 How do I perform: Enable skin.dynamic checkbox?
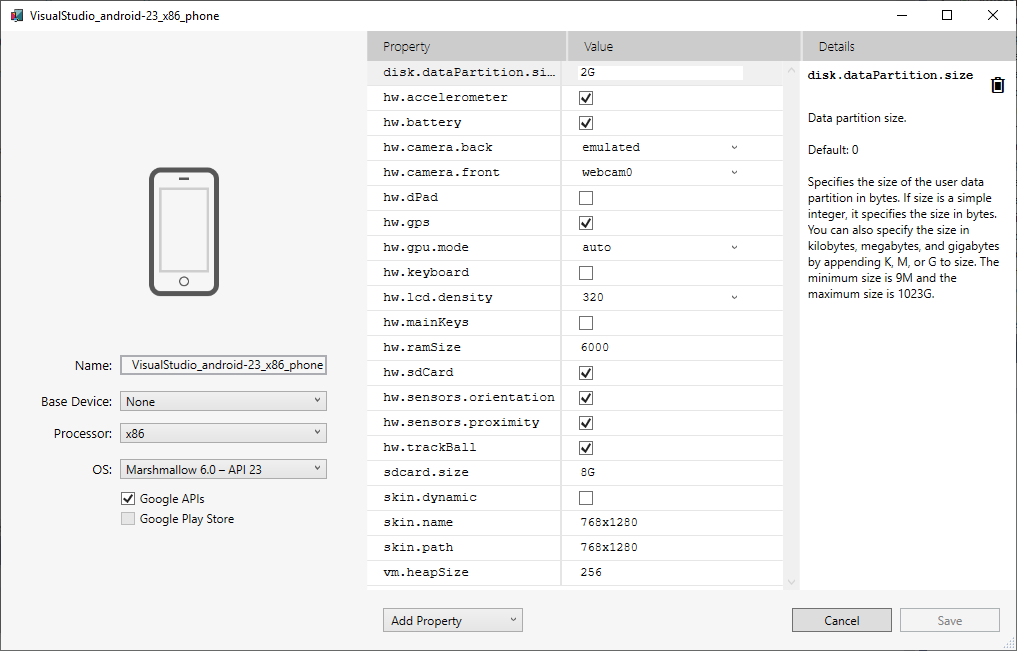586,498
